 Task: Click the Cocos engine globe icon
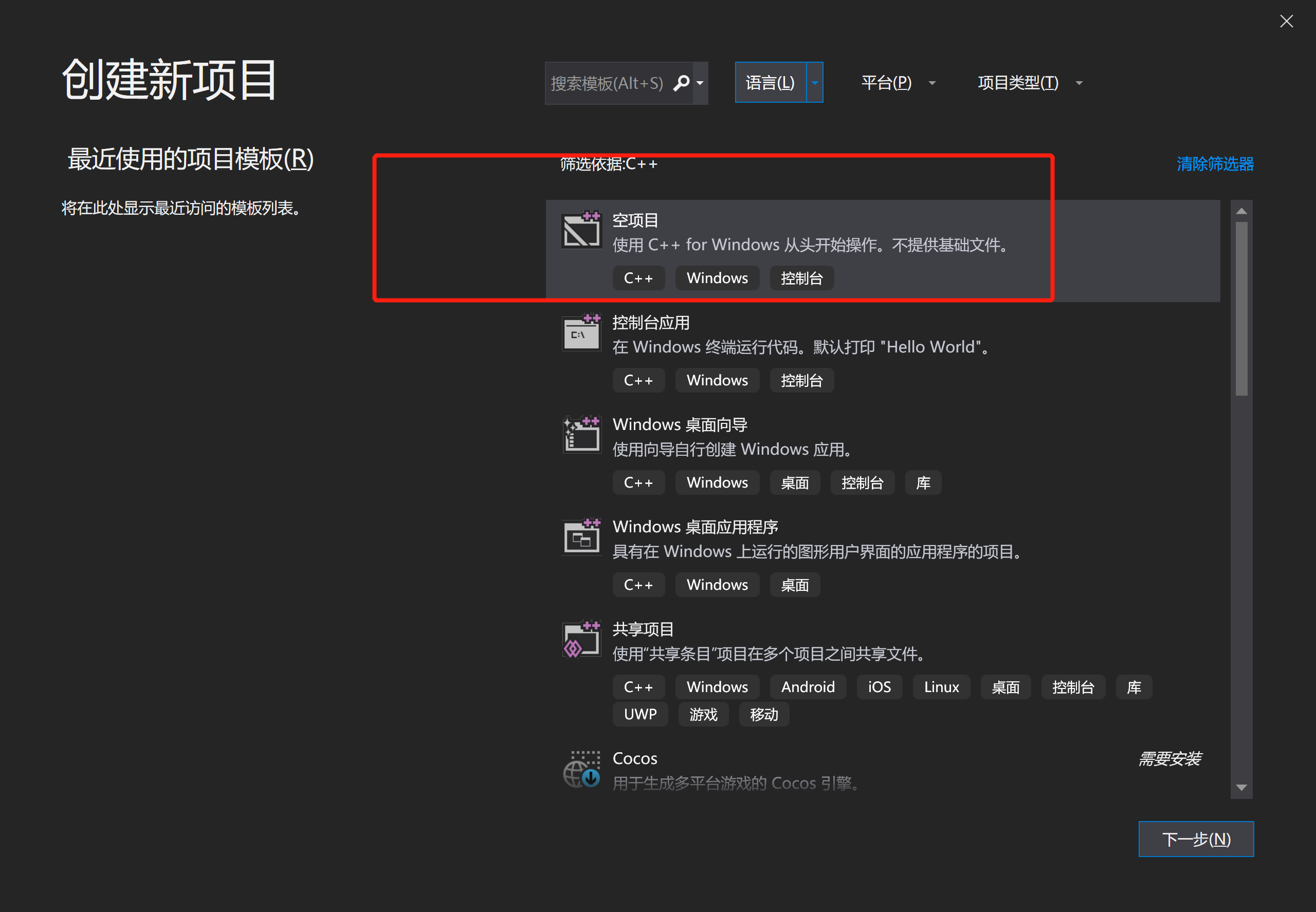click(x=582, y=770)
